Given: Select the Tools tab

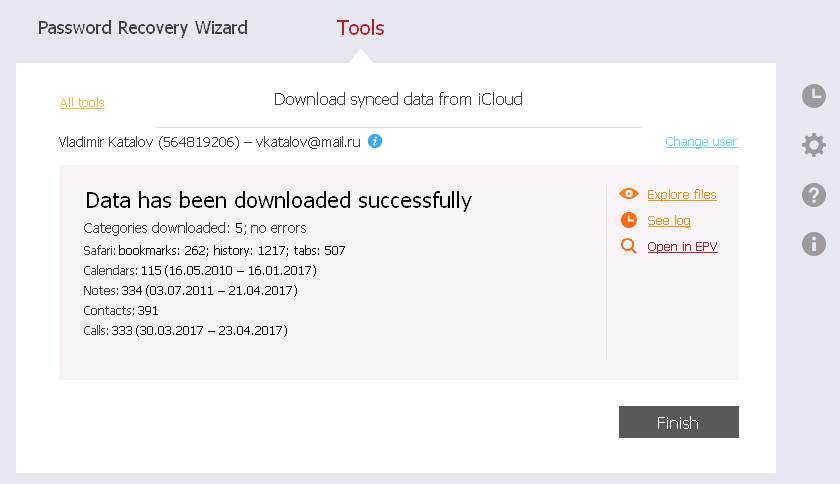Looking at the screenshot, I should pos(360,28).
